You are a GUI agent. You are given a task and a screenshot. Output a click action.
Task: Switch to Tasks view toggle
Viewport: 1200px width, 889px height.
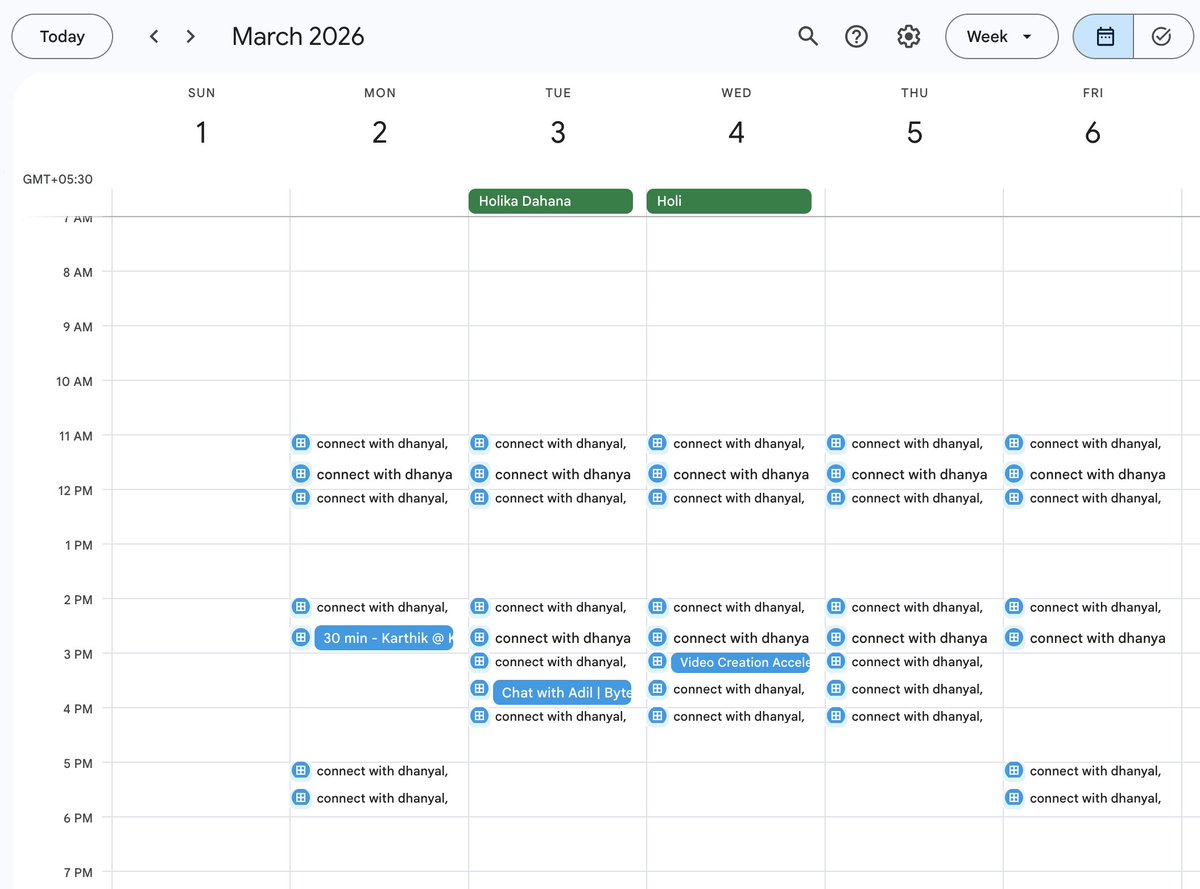pos(1163,36)
